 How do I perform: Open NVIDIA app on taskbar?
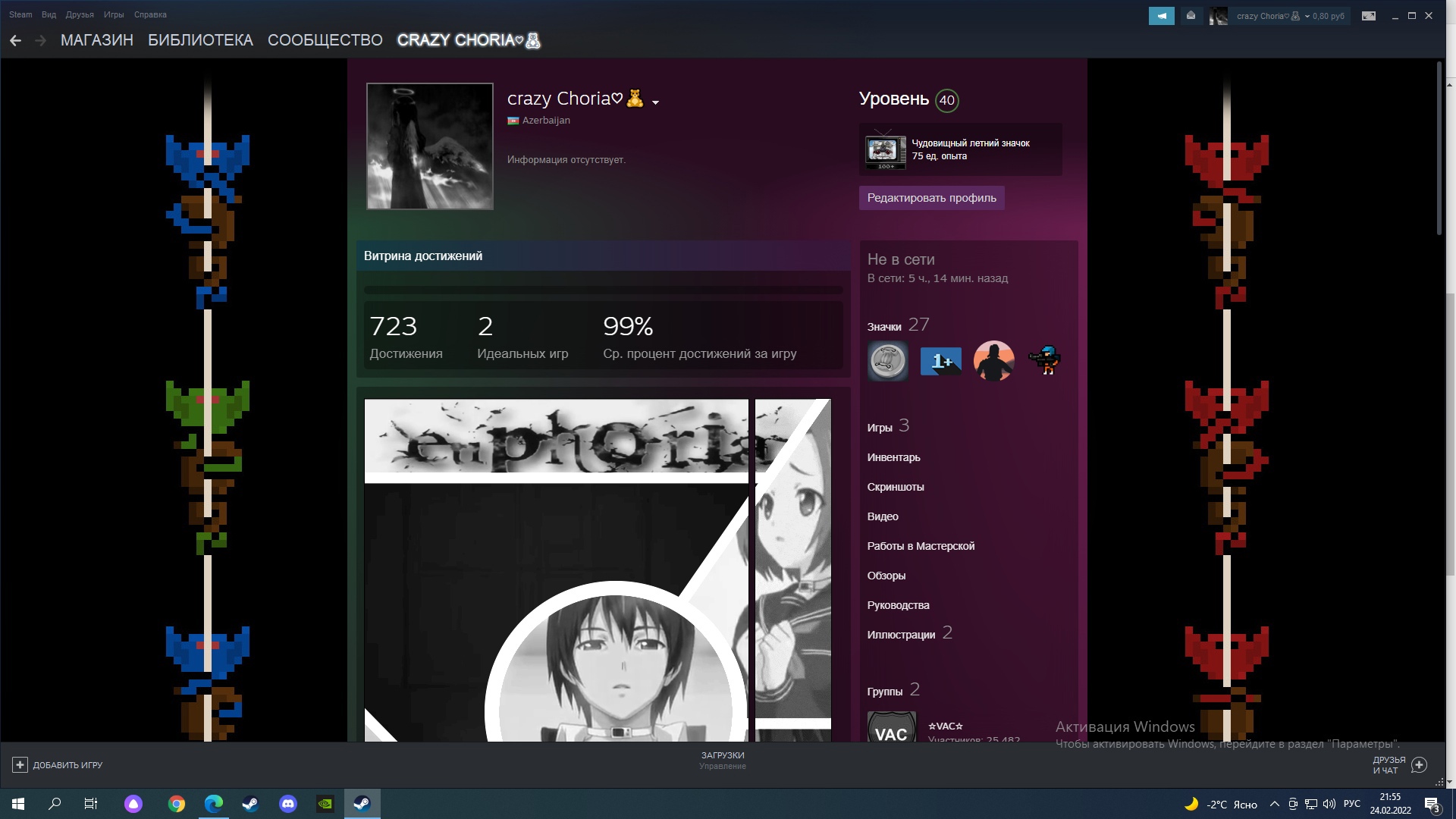325,804
